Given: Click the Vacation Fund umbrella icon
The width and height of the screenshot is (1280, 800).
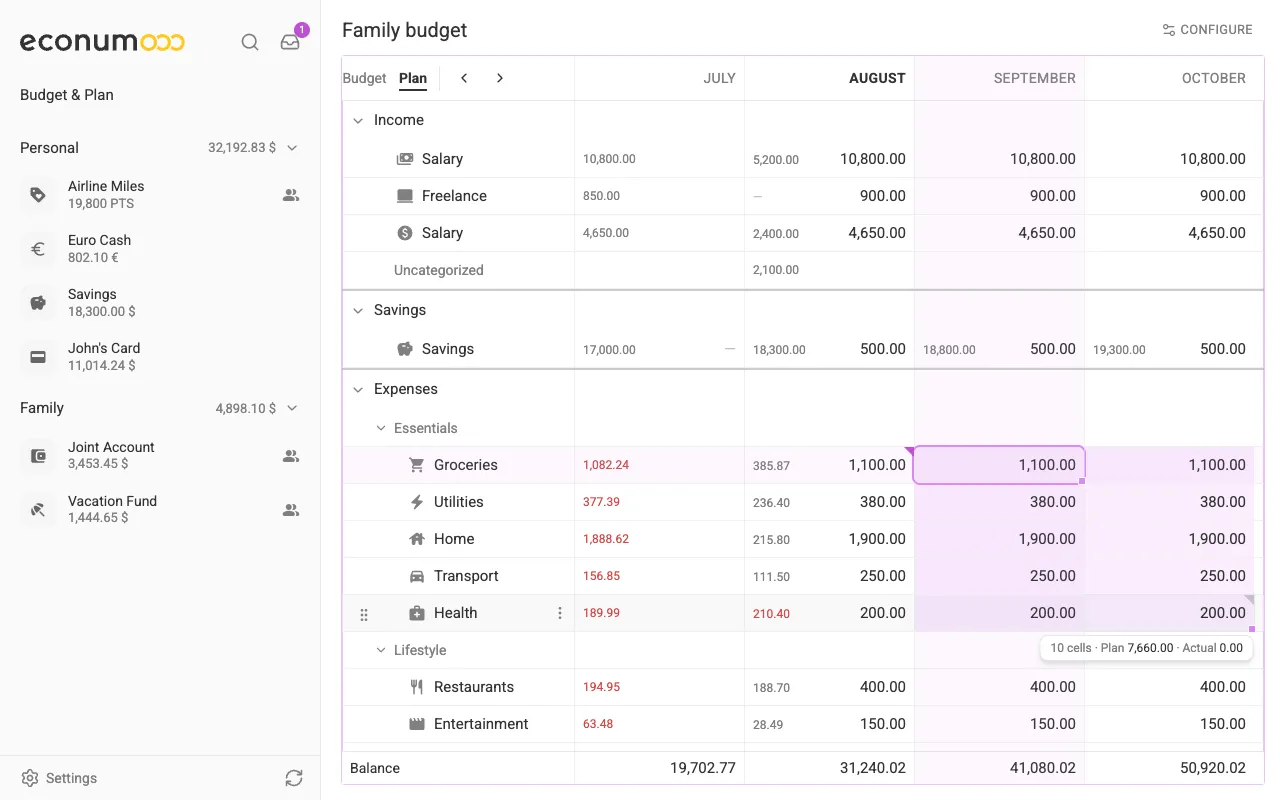Looking at the screenshot, I should (x=38, y=510).
